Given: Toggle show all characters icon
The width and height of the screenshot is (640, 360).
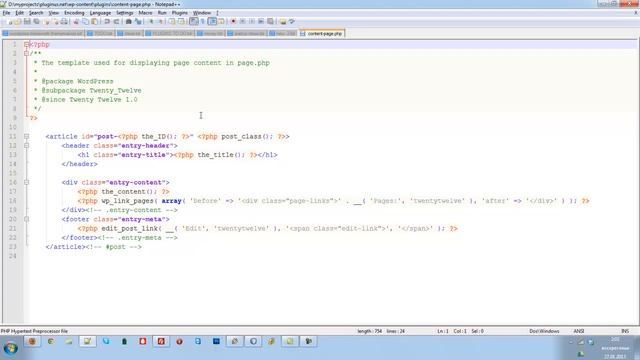Looking at the screenshot, I should 202,21.
